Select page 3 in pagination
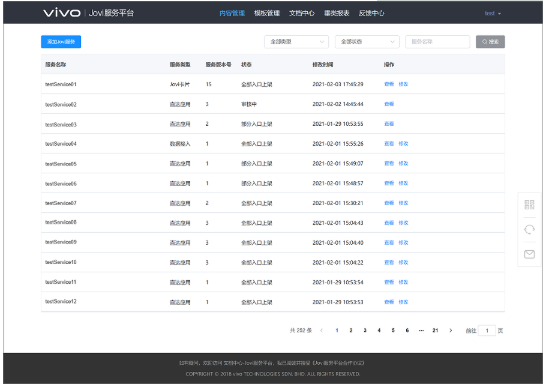 [x=365, y=330]
